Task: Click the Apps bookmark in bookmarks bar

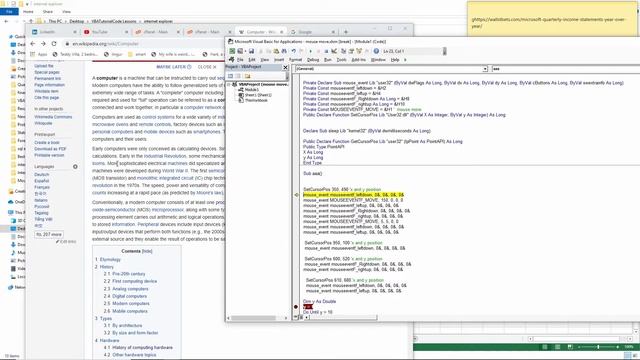Action: tap(40, 54)
